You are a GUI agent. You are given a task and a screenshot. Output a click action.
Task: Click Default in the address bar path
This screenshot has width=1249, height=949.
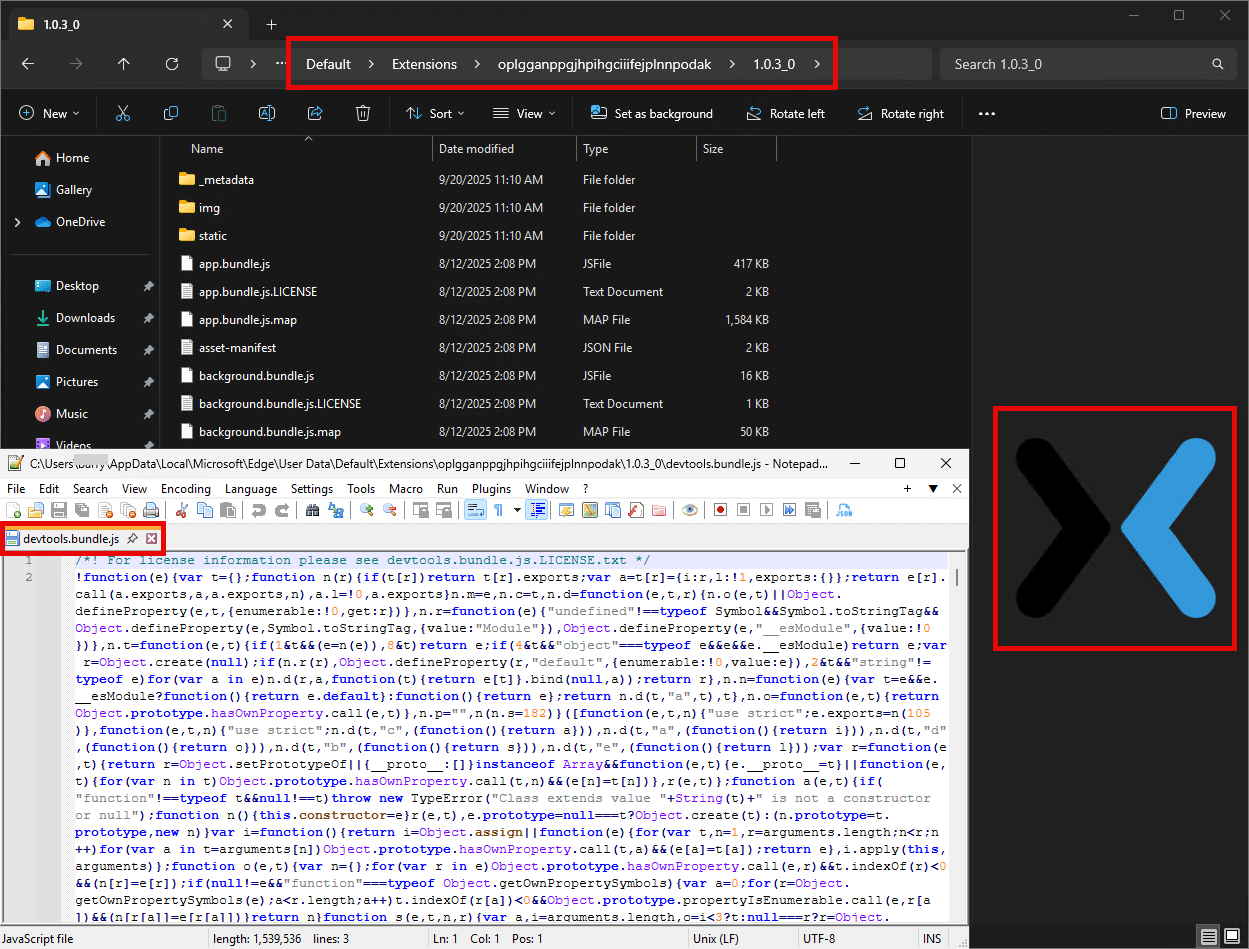pyautogui.click(x=328, y=64)
